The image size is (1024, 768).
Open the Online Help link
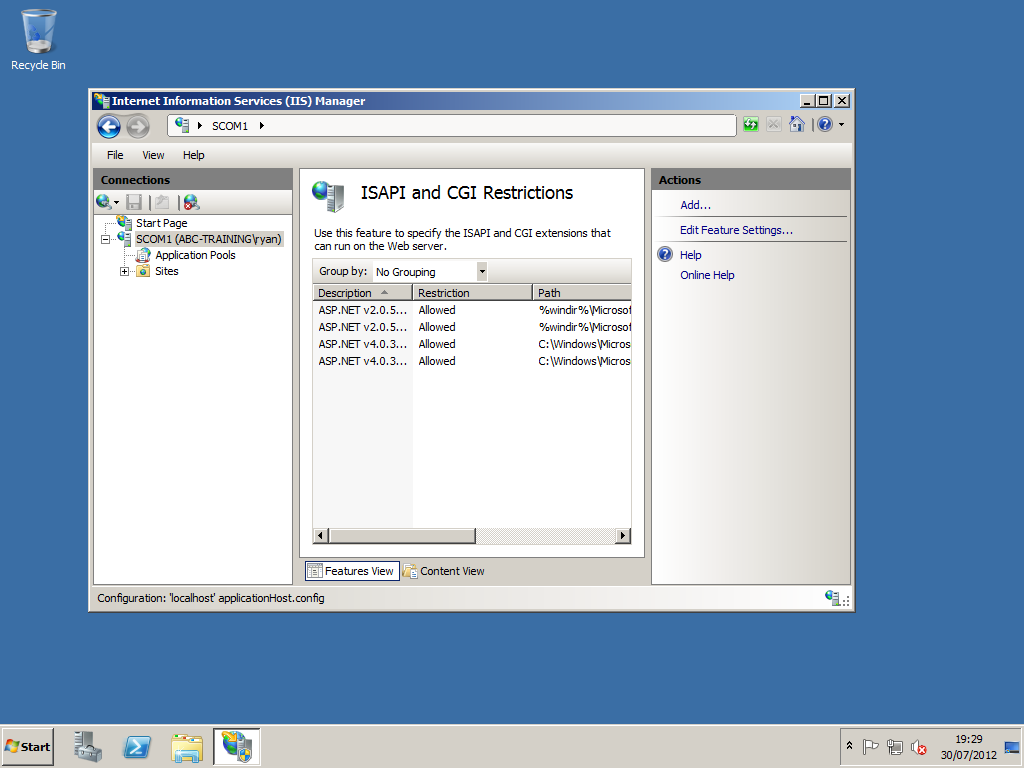point(707,275)
